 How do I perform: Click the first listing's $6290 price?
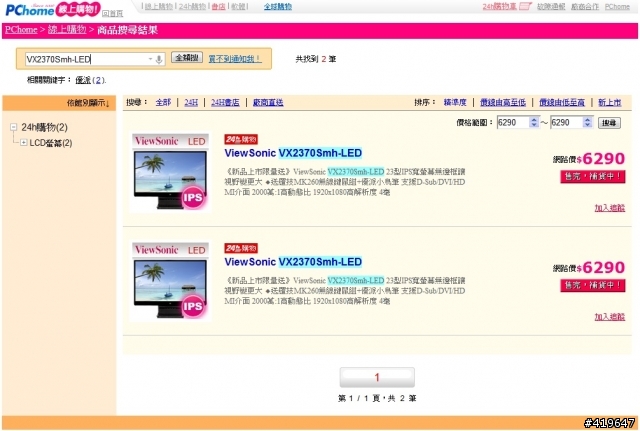point(601,159)
